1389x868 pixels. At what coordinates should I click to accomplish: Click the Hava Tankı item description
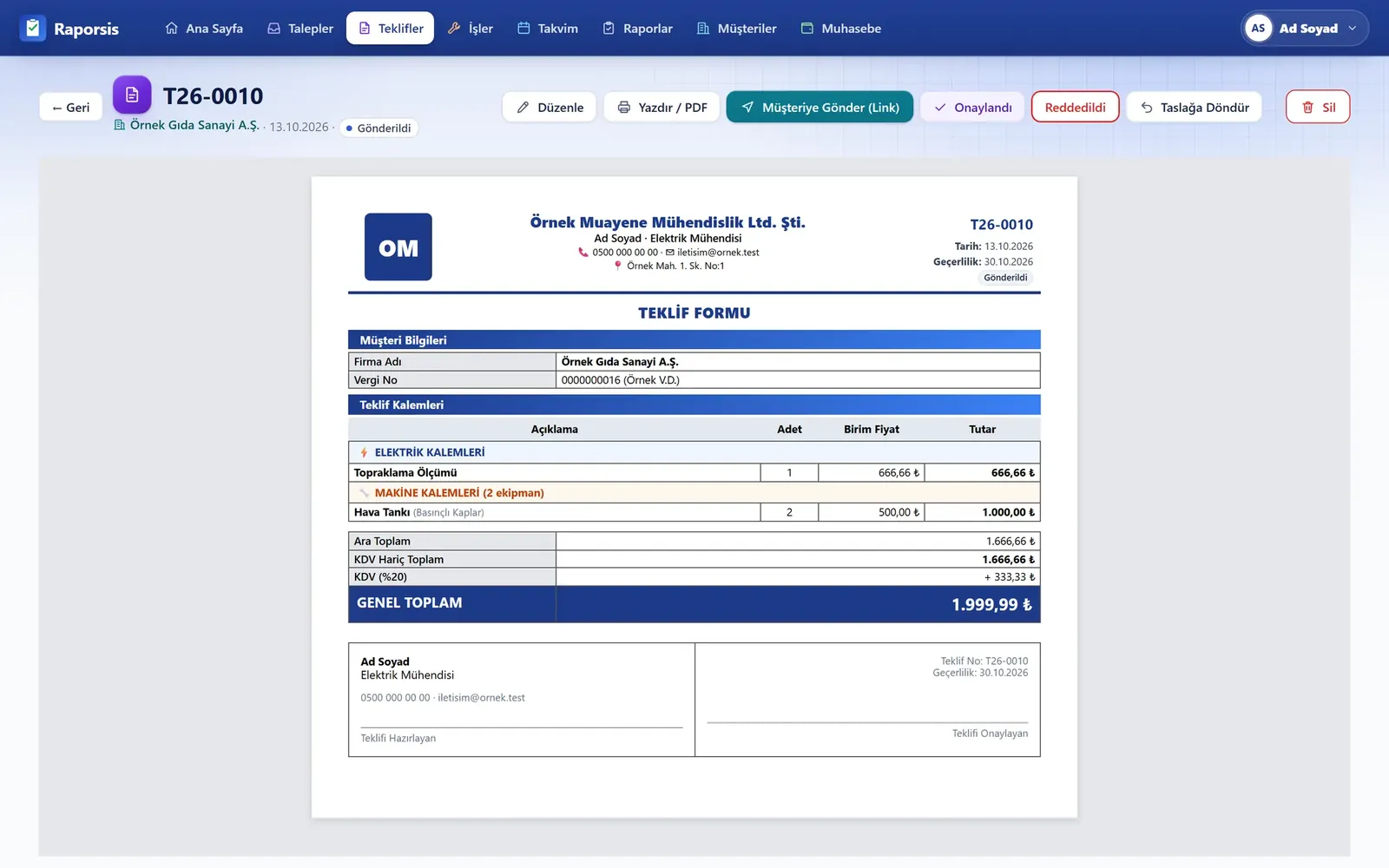[419, 512]
